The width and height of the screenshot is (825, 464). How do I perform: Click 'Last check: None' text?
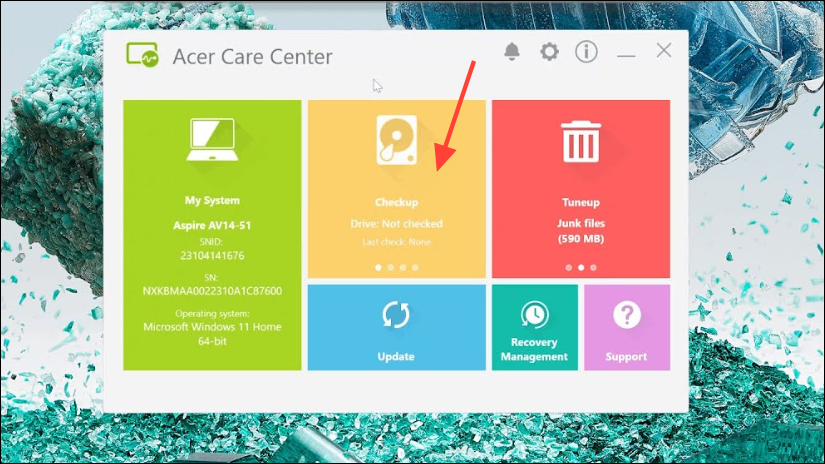click(x=397, y=242)
